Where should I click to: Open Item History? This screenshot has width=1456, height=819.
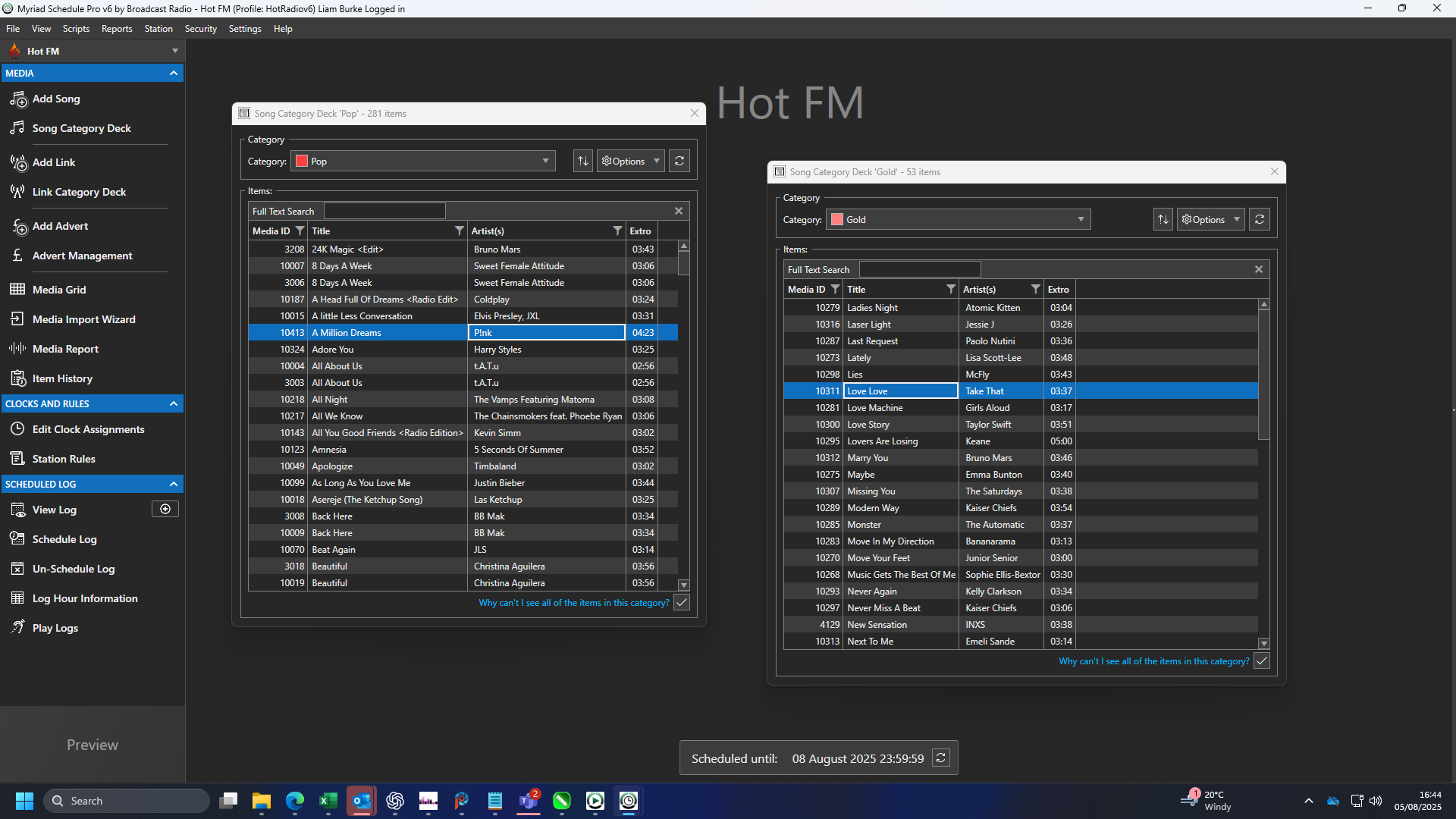pos(61,378)
